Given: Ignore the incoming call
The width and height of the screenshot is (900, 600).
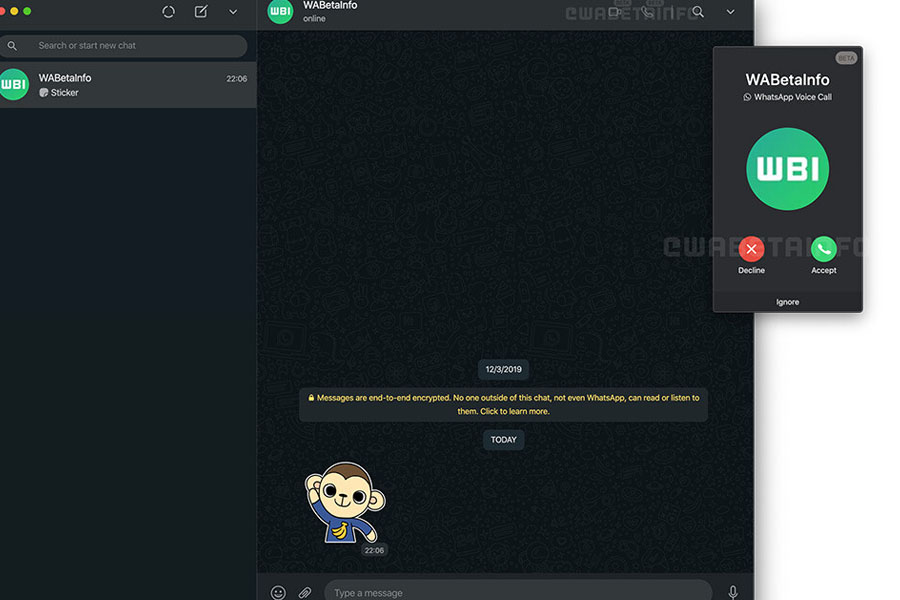Looking at the screenshot, I should point(788,302).
